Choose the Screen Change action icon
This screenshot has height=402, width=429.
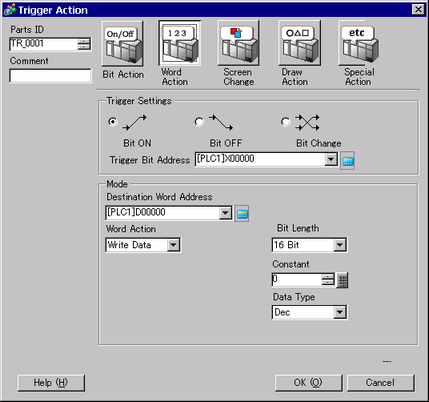(x=238, y=43)
